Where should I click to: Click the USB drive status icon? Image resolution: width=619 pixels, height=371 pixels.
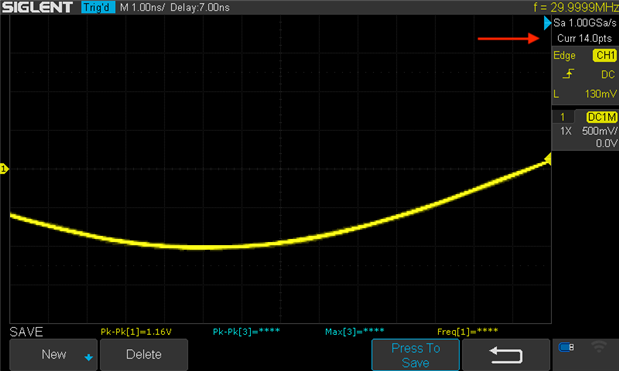[x=566, y=347]
